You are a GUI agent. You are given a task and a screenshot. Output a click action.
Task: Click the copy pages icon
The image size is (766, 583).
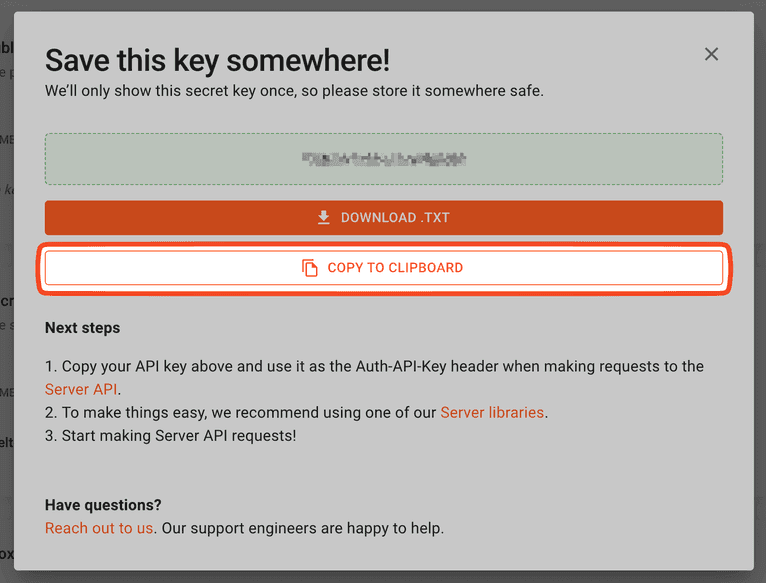(x=310, y=268)
